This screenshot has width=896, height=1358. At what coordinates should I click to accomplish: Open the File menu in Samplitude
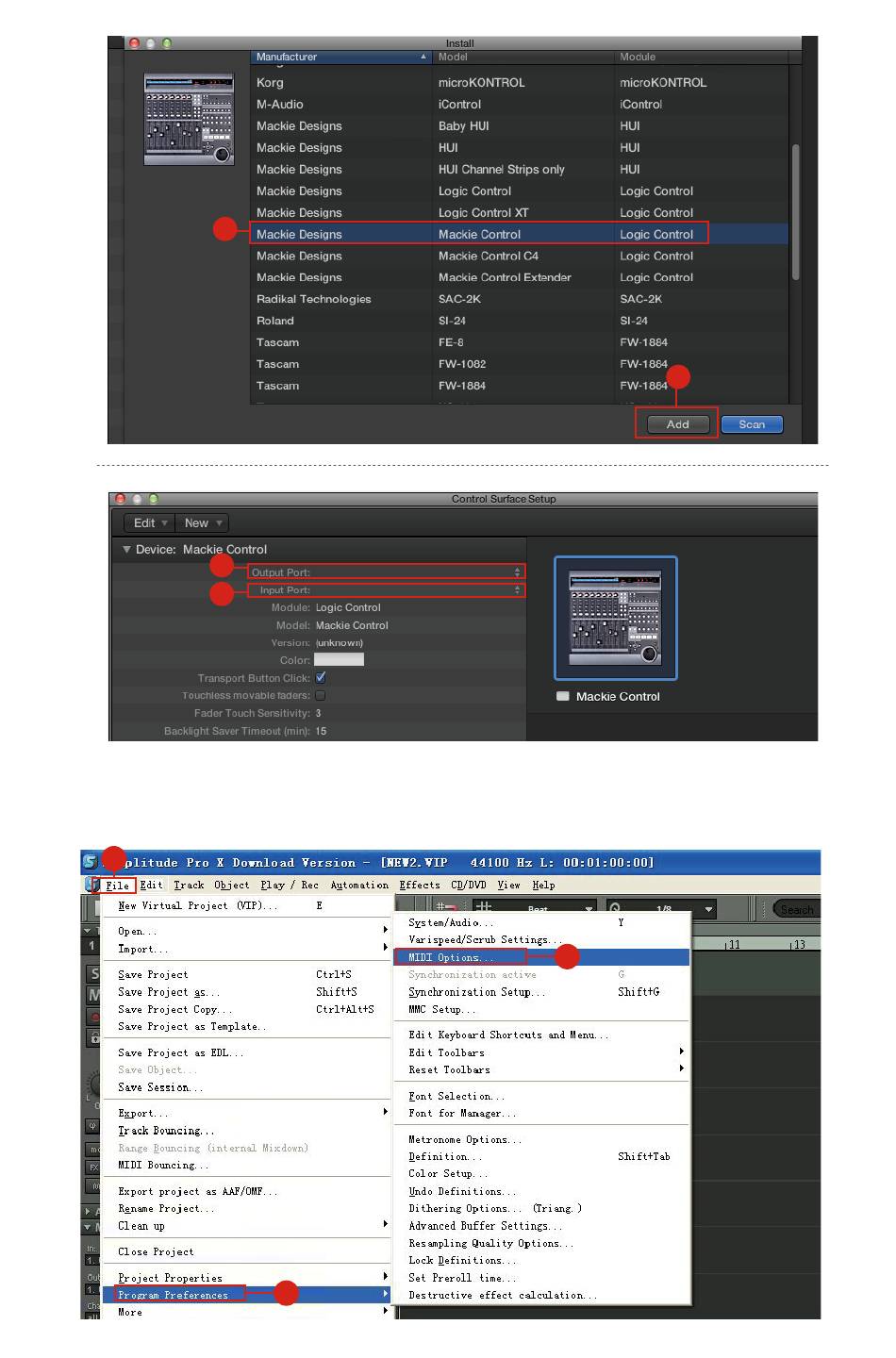coord(118,886)
